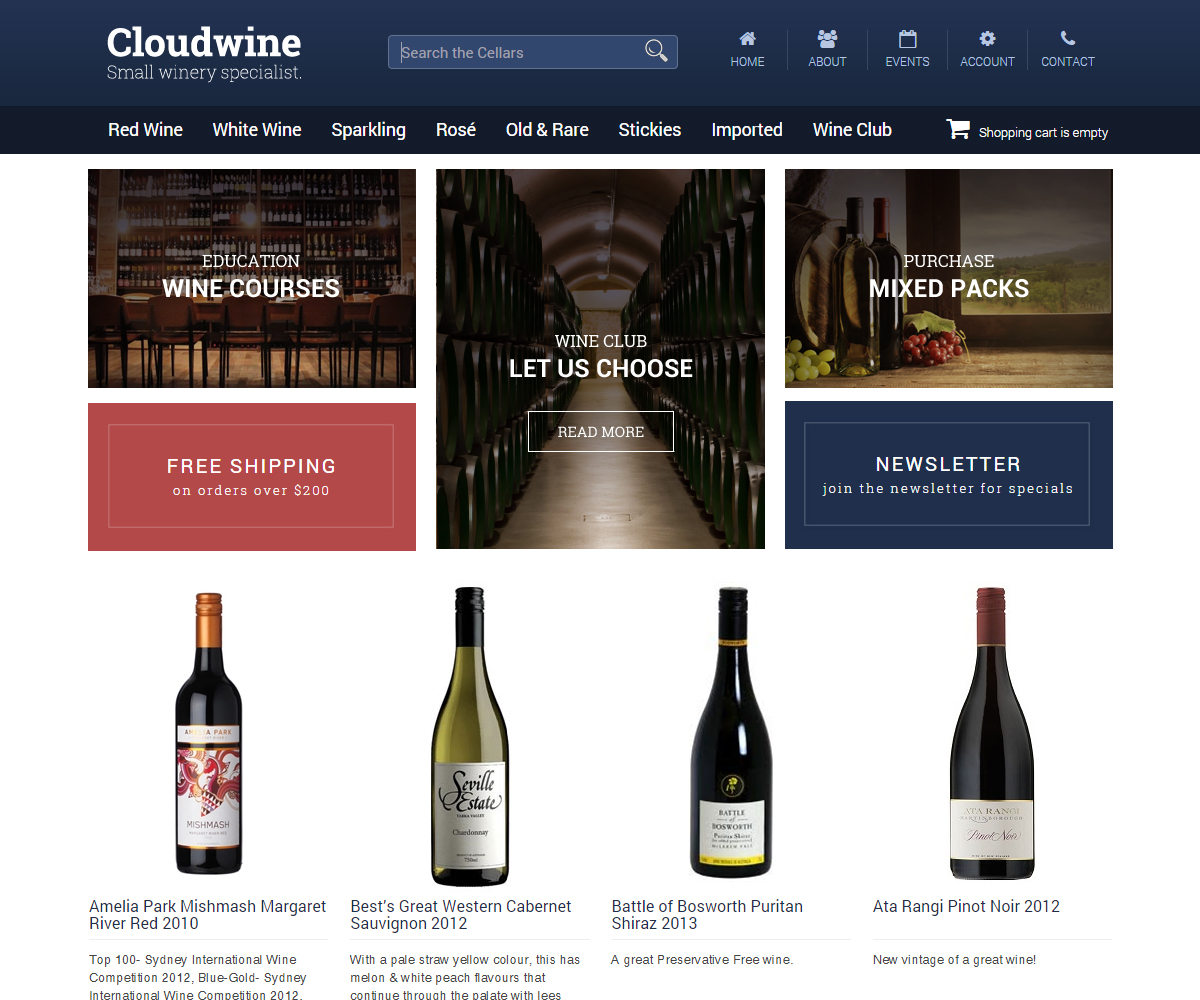1200x1000 pixels.
Task: Open the Red Wine menu
Action: (x=146, y=130)
